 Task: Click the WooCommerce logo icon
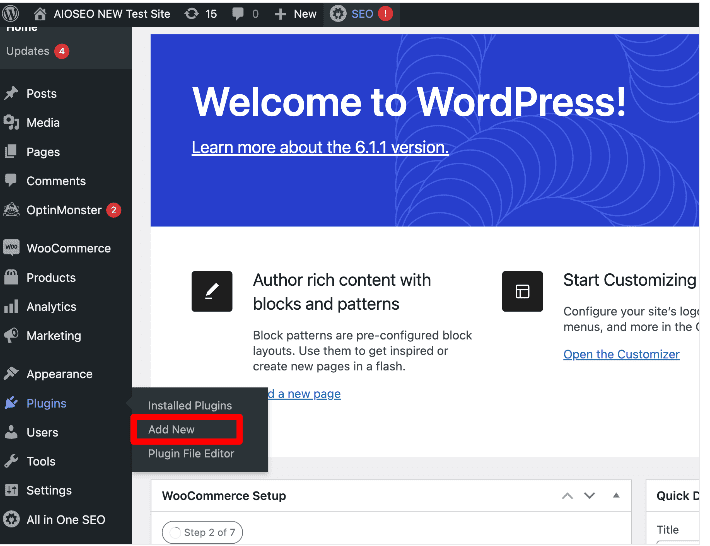tap(12, 248)
